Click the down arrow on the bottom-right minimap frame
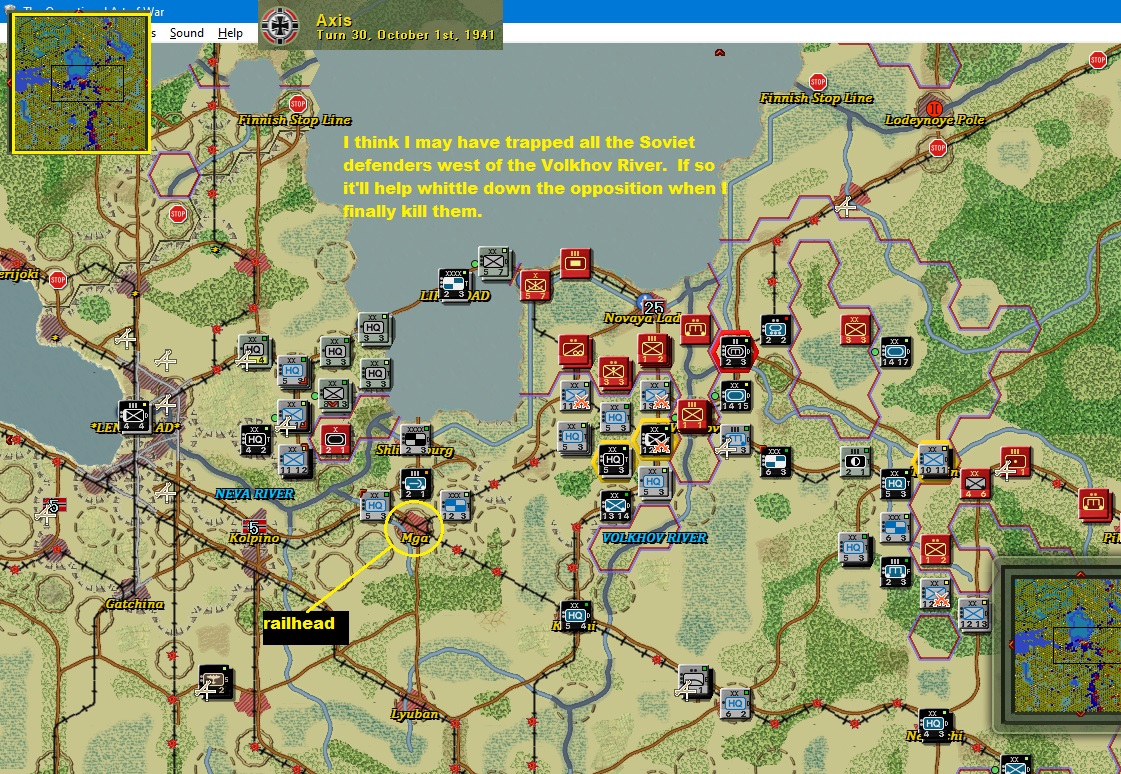 (x=1080, y=713)
